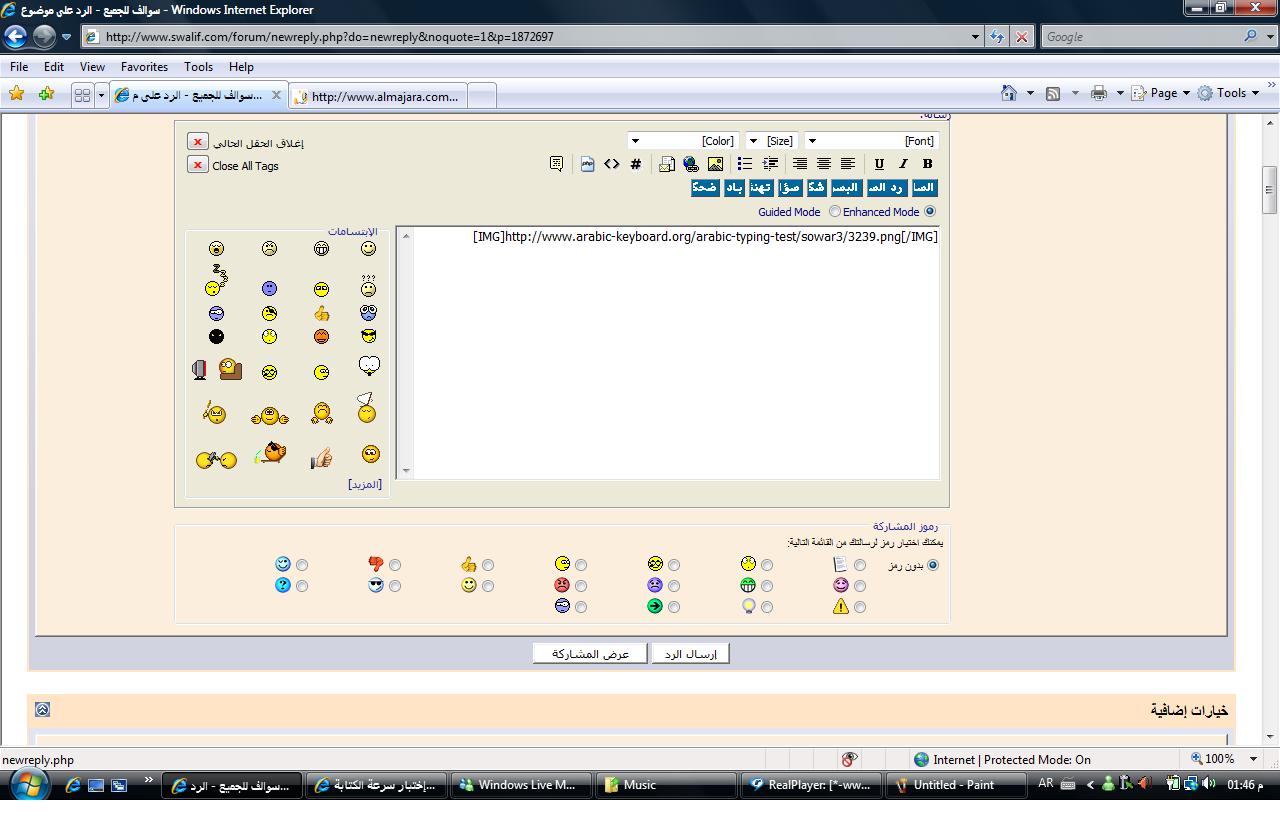Open the View menu

pyautogui.click(x=92, y=67)
